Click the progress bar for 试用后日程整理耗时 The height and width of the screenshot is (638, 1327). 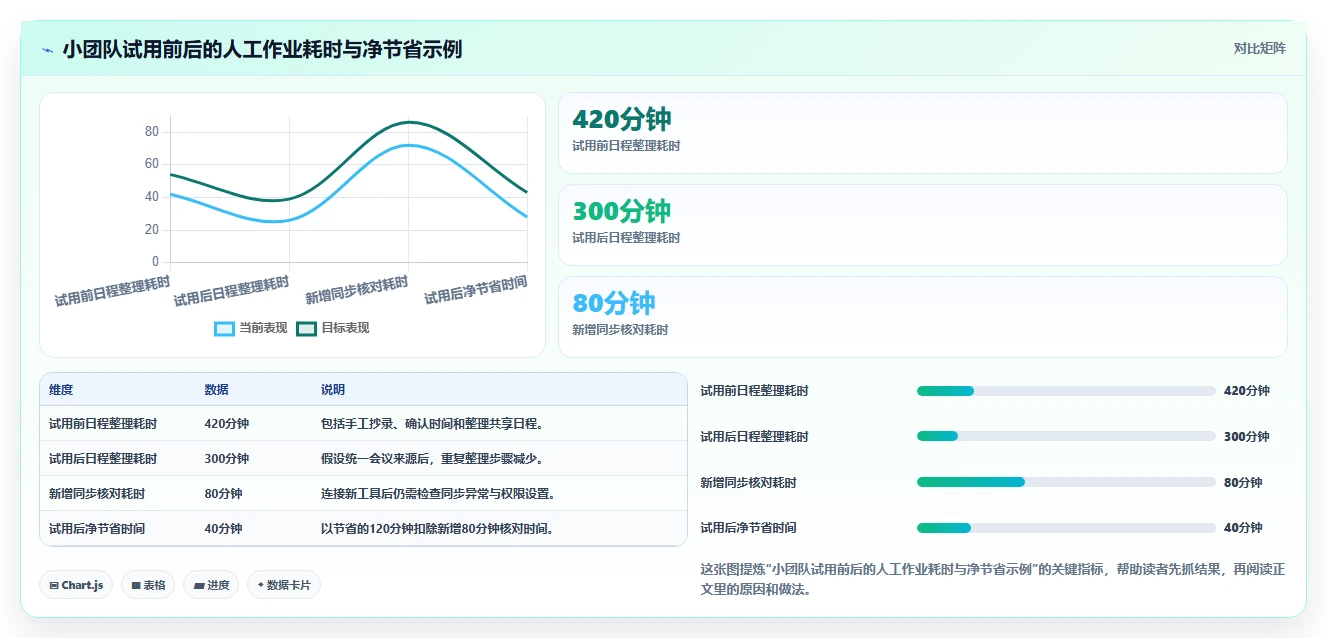(1066, 436)
